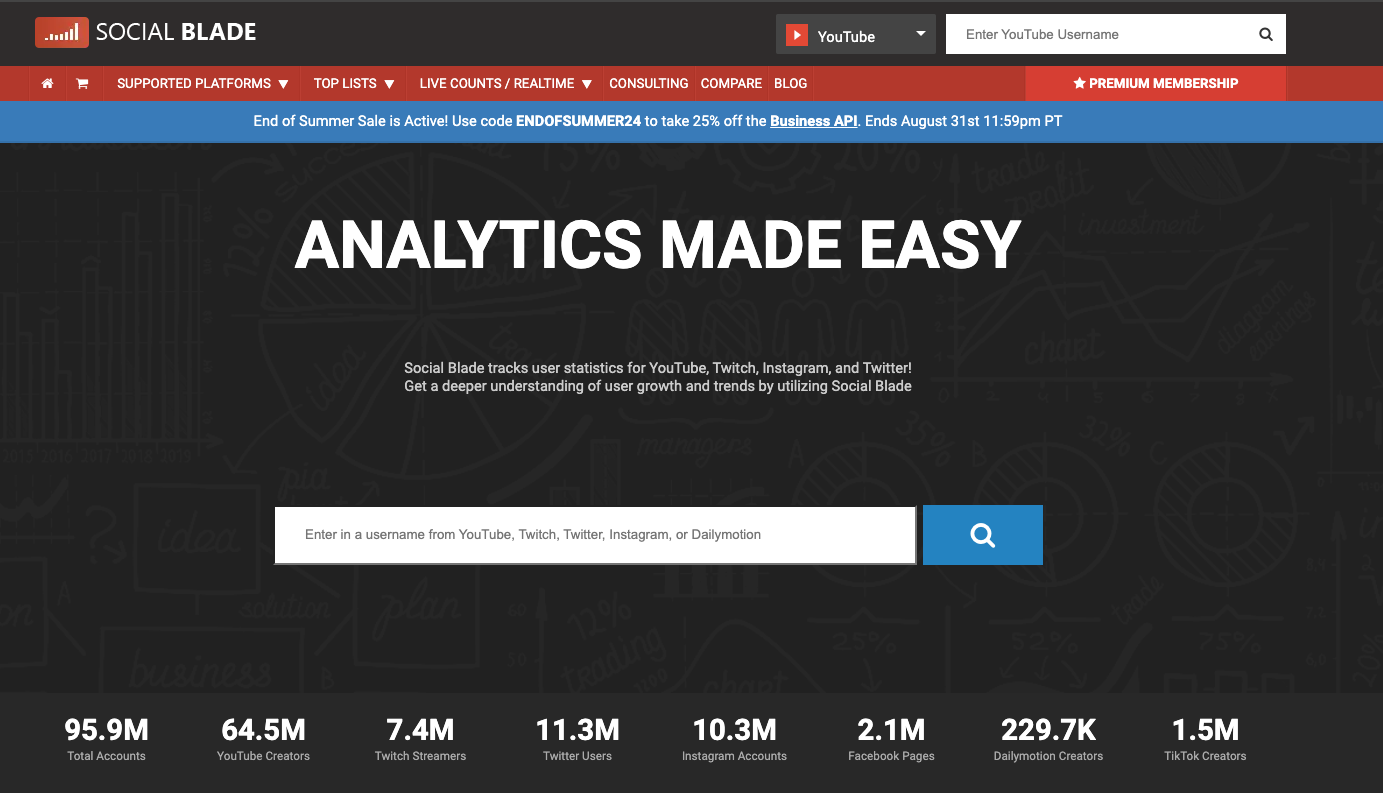Expand the Live Counts / Realtime menu
This screenshot has height=795, width=1383.
[506, 84]
